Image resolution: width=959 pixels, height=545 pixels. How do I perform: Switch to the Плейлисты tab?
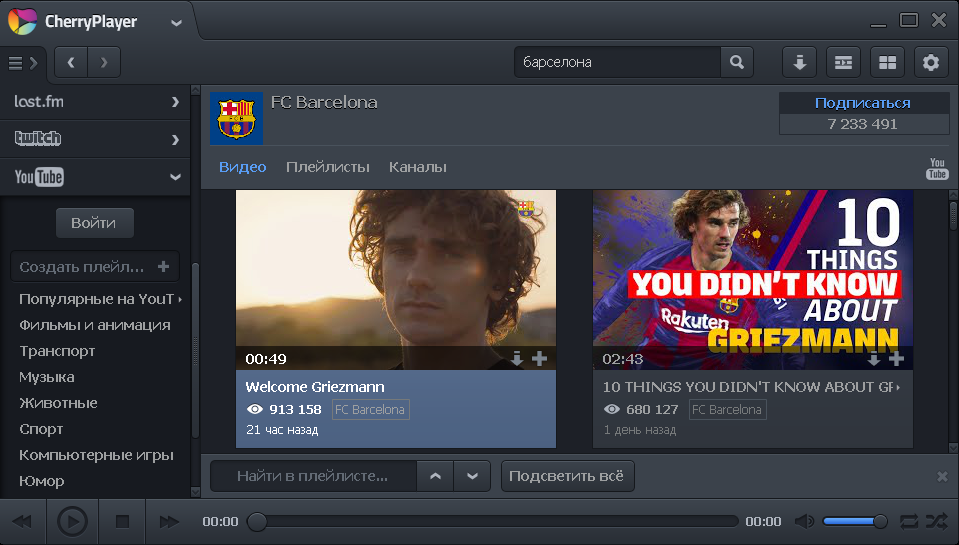(328, 167)
